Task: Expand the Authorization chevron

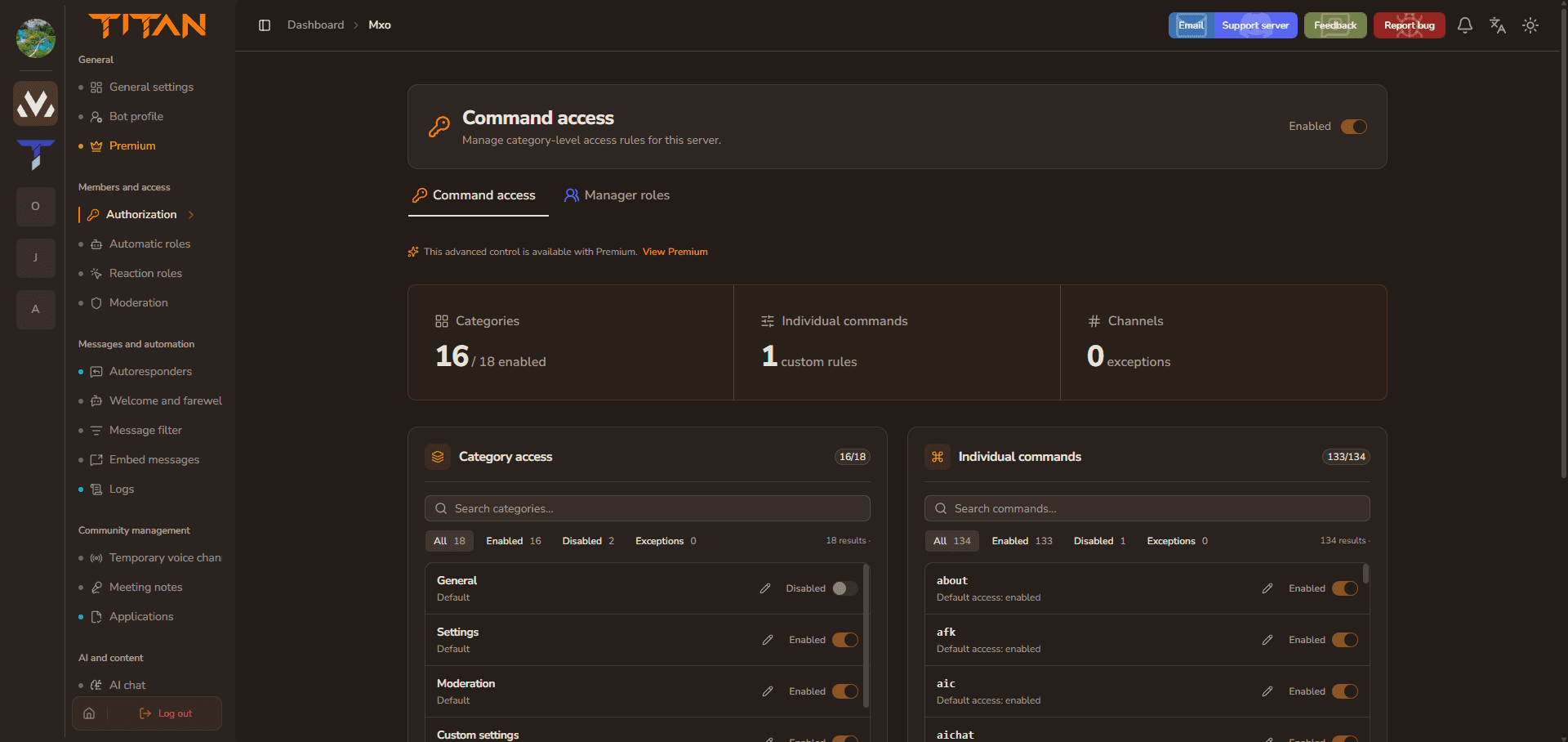Action: click(191, 215)
